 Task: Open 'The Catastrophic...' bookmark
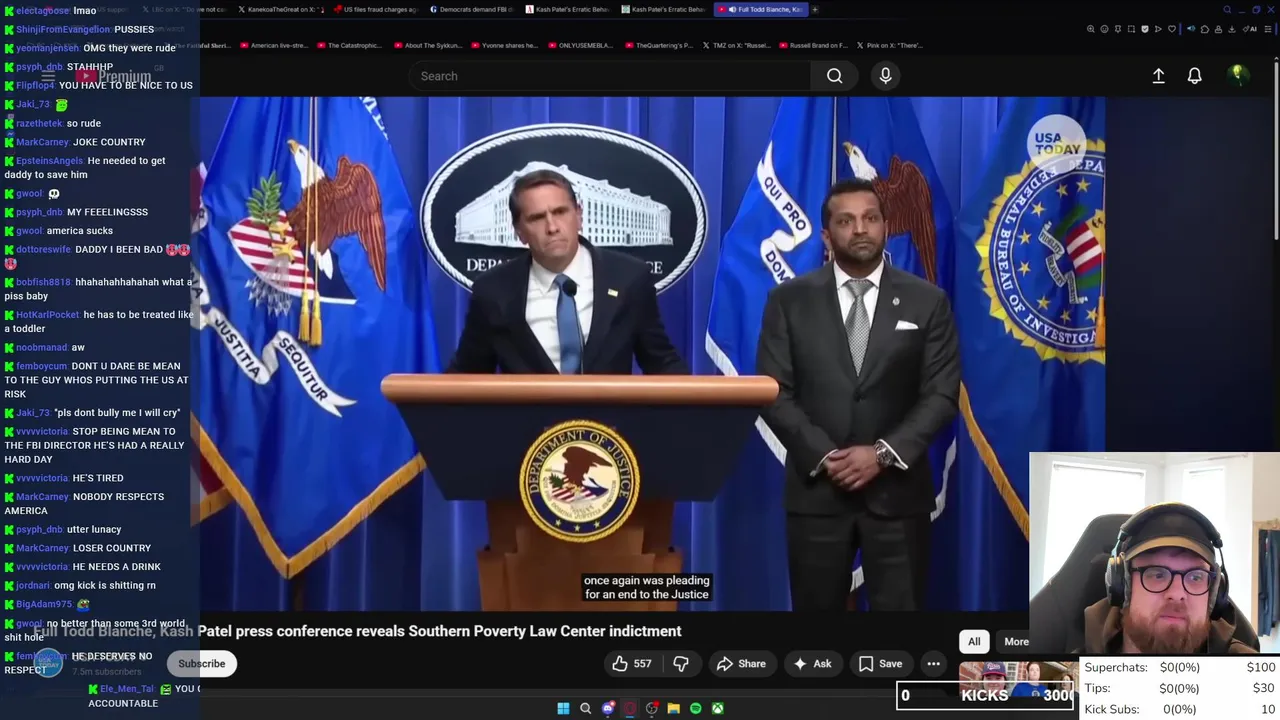[x=349, y=45]
